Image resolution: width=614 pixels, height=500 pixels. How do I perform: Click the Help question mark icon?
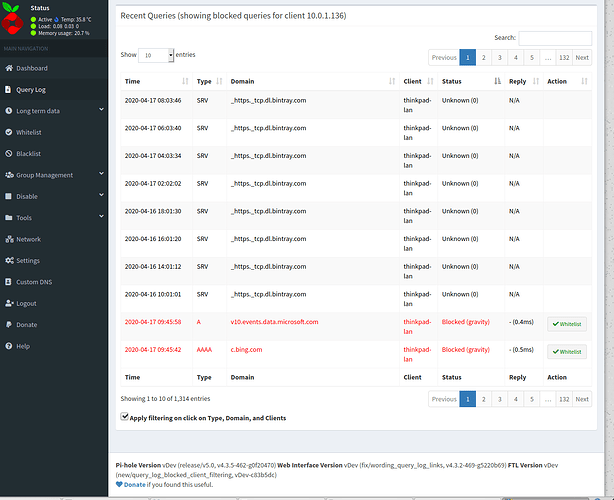9,346
